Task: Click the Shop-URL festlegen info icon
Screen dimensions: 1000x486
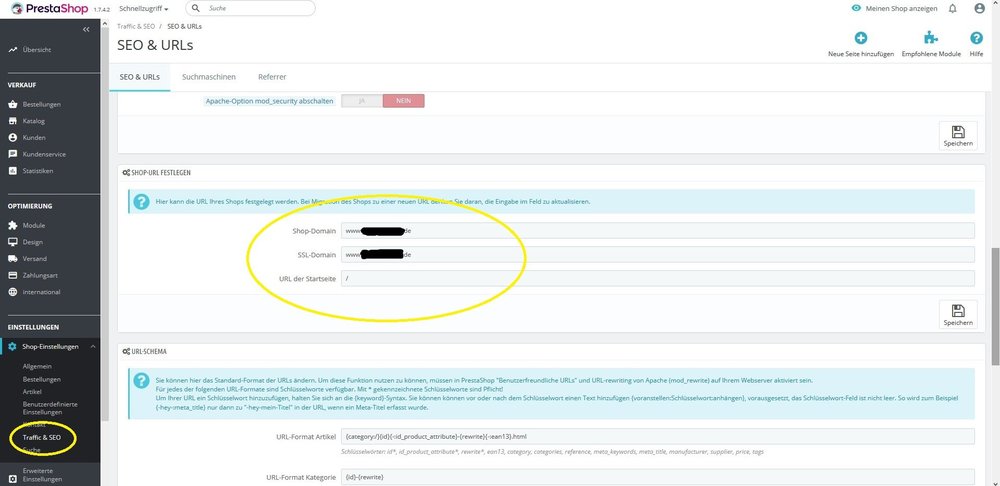Action: (140, 202)
